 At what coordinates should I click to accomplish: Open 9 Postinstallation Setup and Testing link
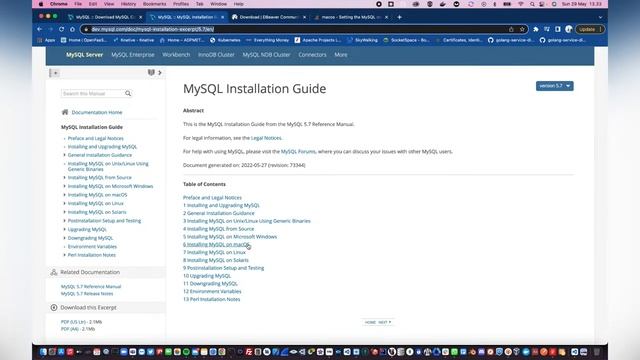tap(223, 268)
